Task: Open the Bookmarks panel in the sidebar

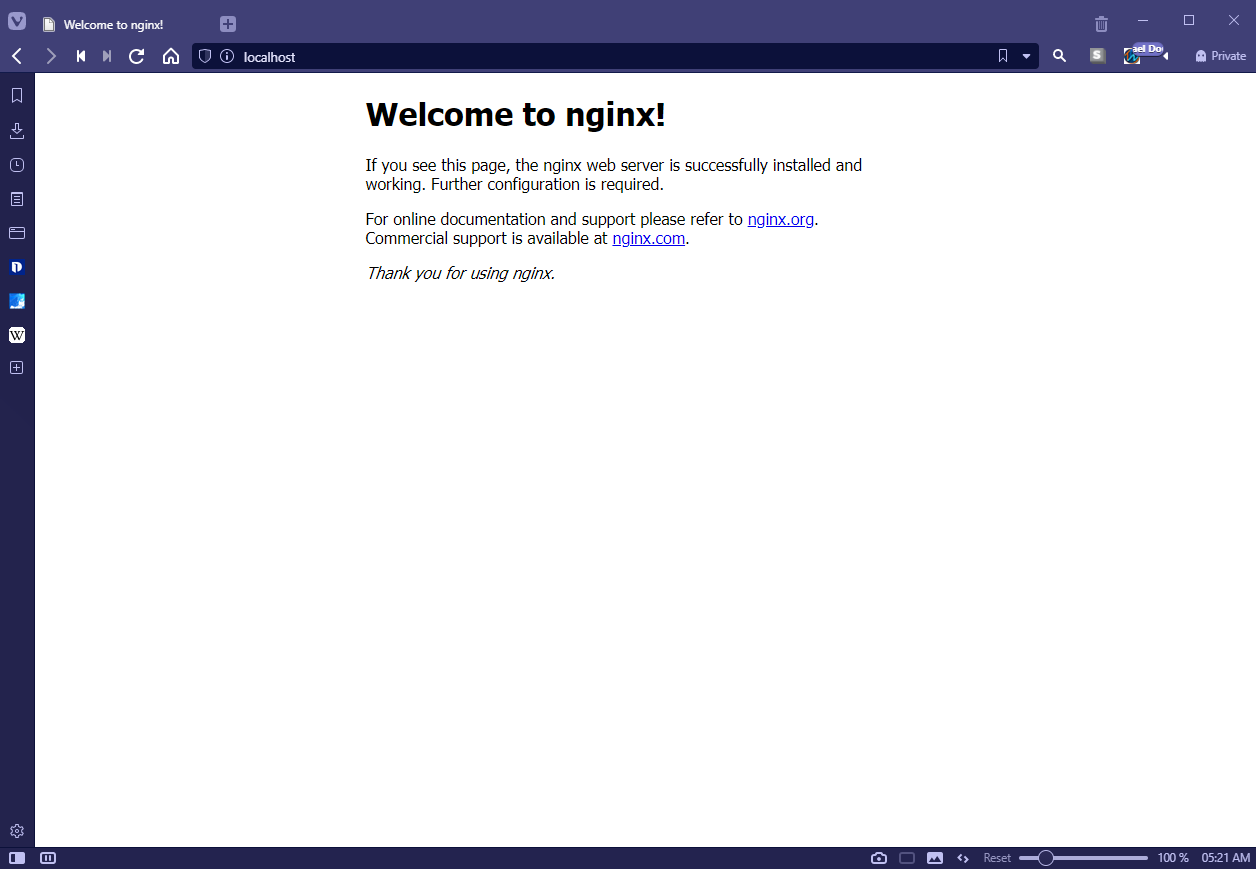Action: coord(17,96)
